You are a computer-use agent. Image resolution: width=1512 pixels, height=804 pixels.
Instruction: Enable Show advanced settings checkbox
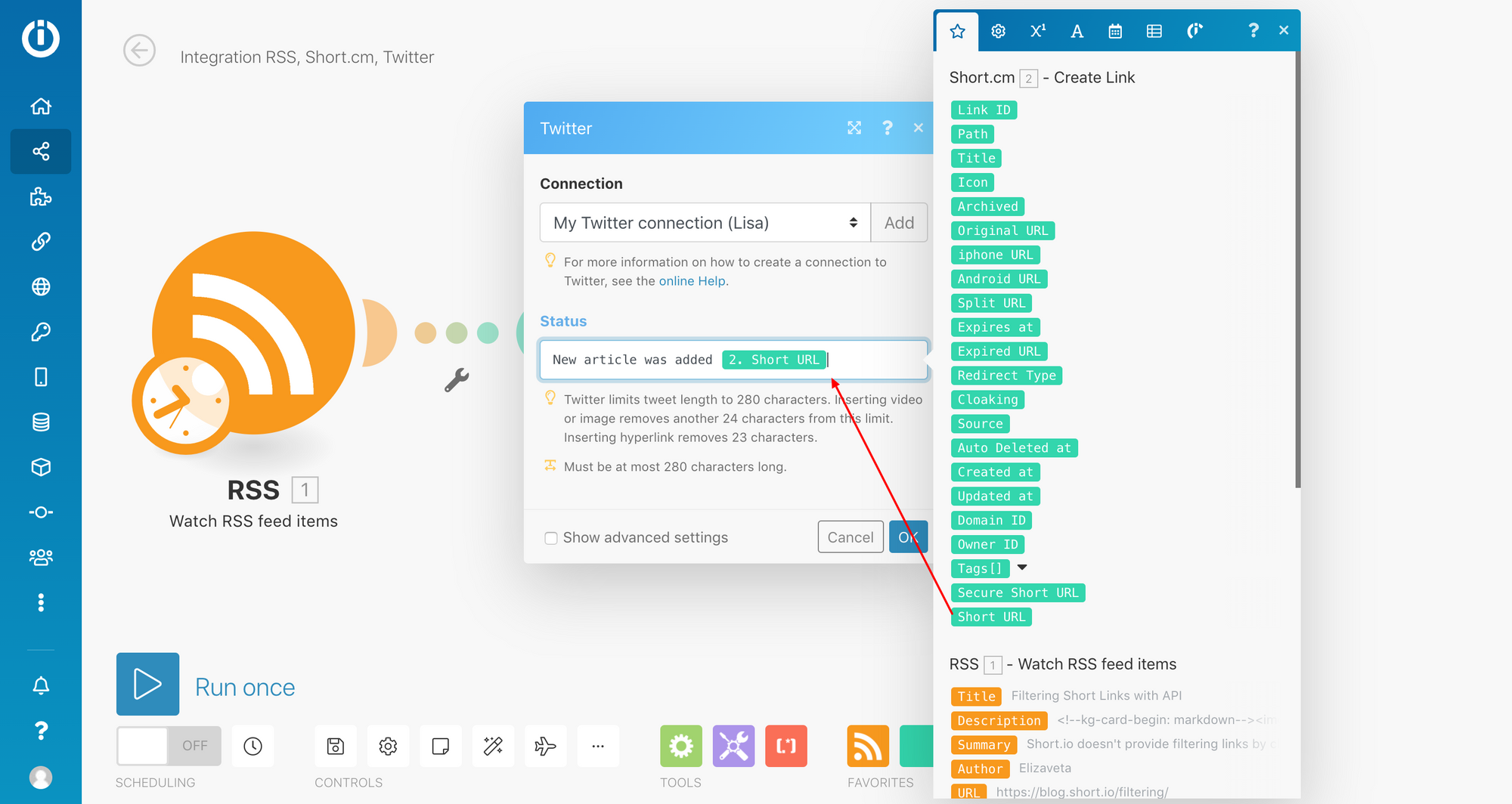pos(551,538)
